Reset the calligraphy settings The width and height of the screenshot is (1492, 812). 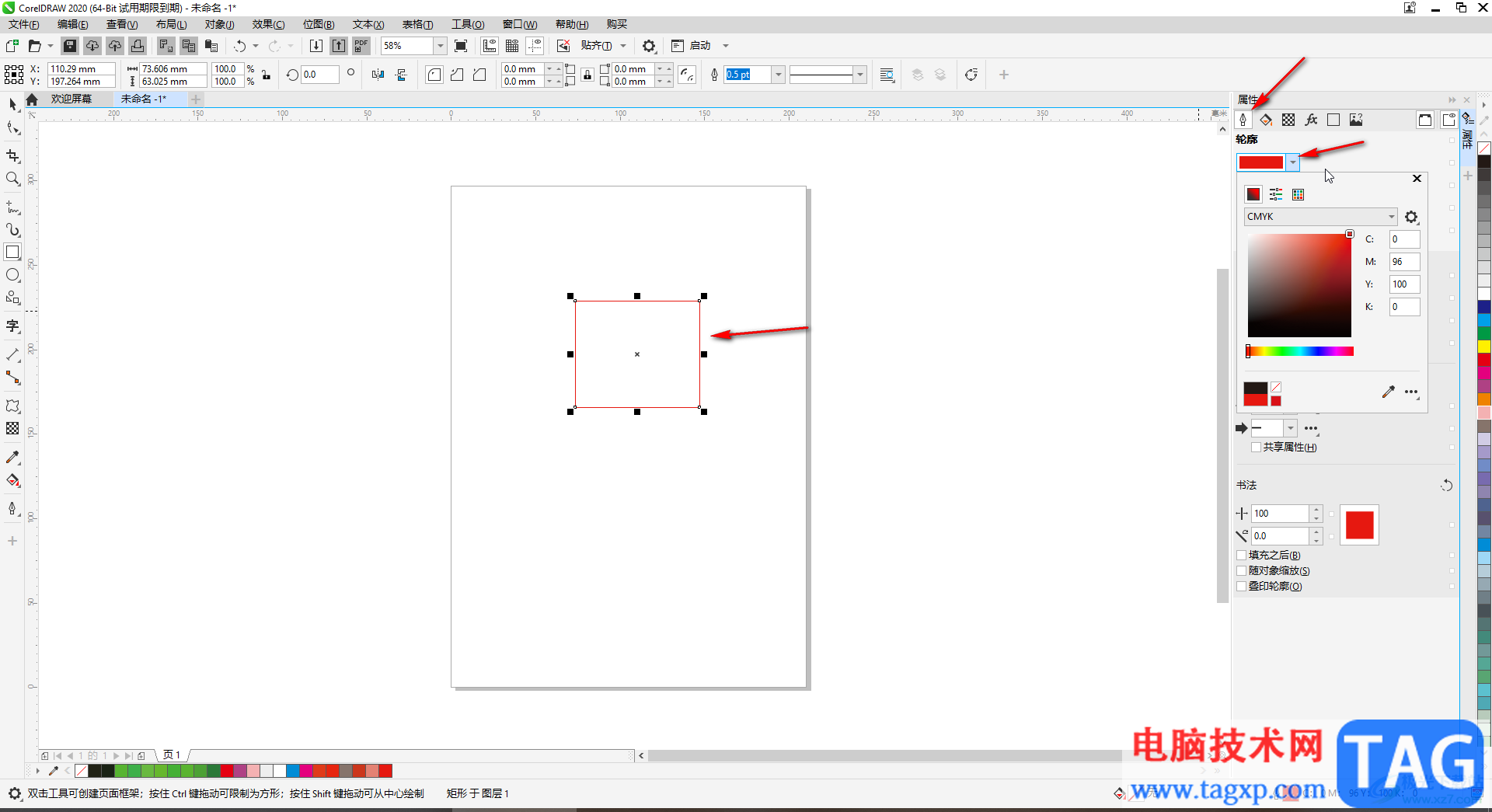(1446, 486)
